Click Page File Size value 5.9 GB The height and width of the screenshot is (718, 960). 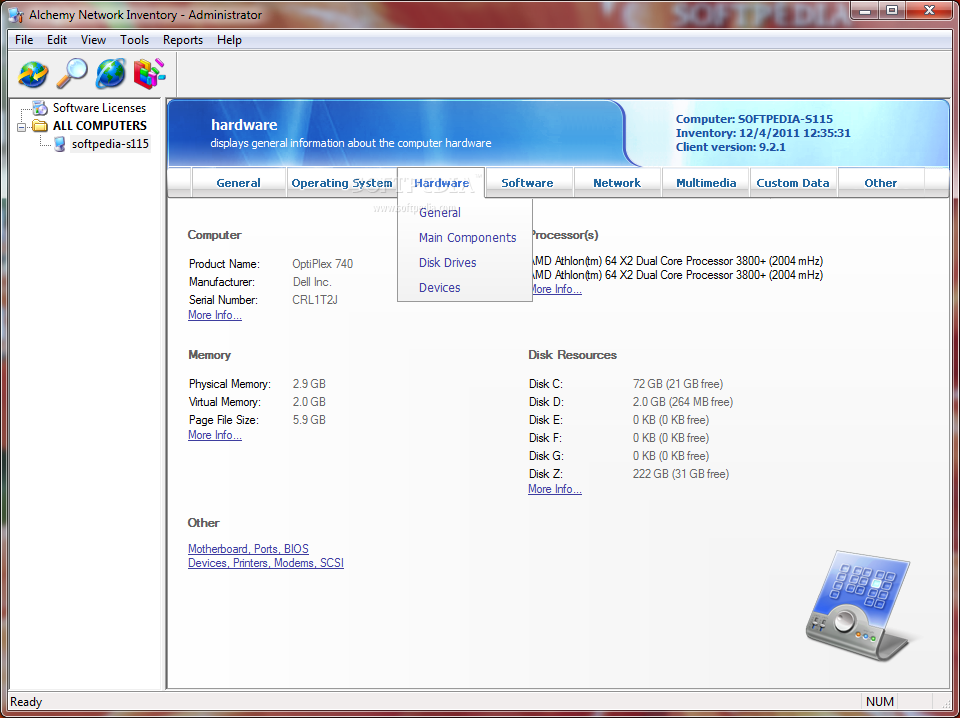(309, 420)
